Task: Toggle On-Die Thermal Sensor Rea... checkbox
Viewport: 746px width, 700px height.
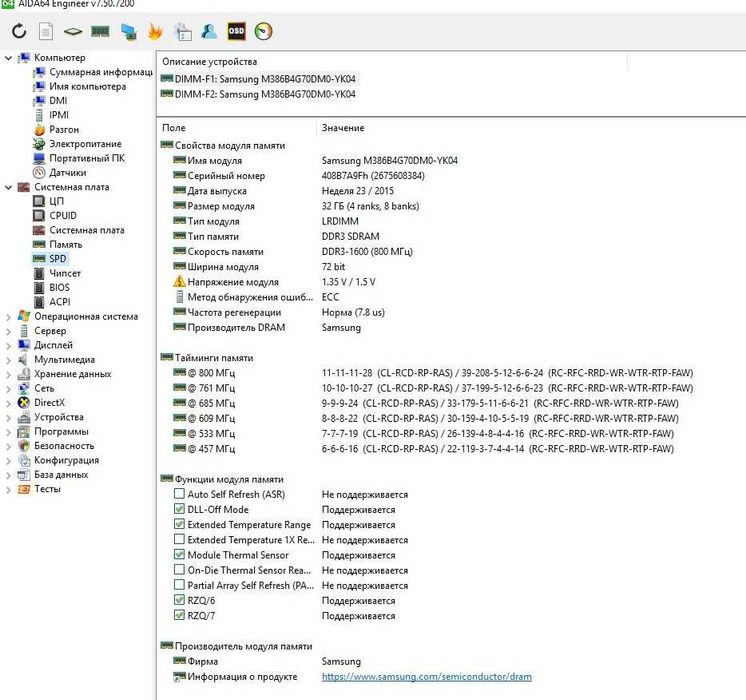Action: 179,570
